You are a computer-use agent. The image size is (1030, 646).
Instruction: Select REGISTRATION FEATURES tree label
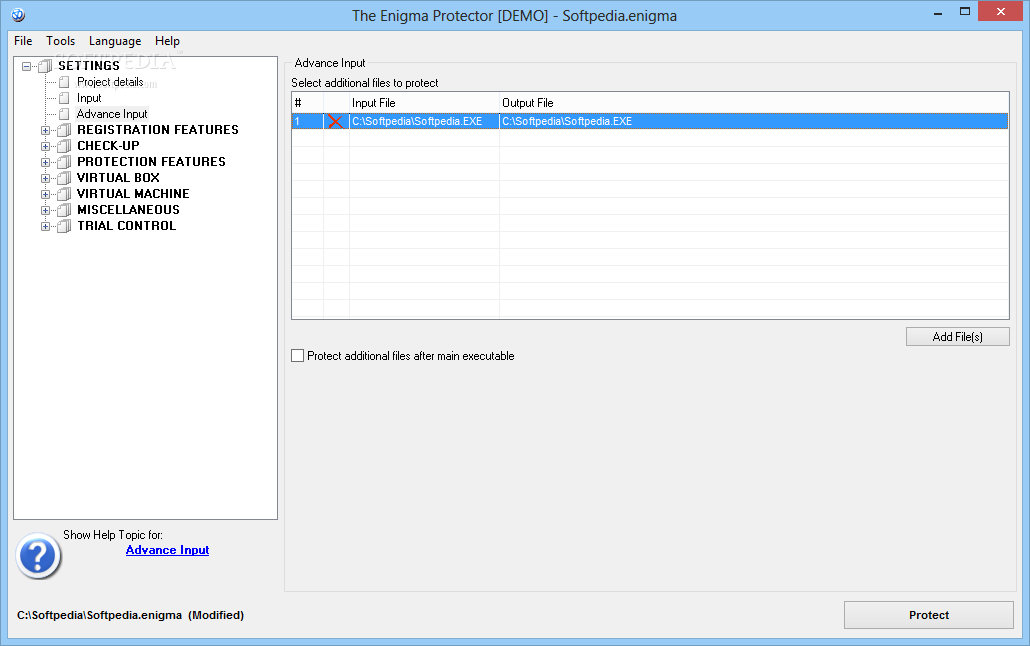click(158, 129)
